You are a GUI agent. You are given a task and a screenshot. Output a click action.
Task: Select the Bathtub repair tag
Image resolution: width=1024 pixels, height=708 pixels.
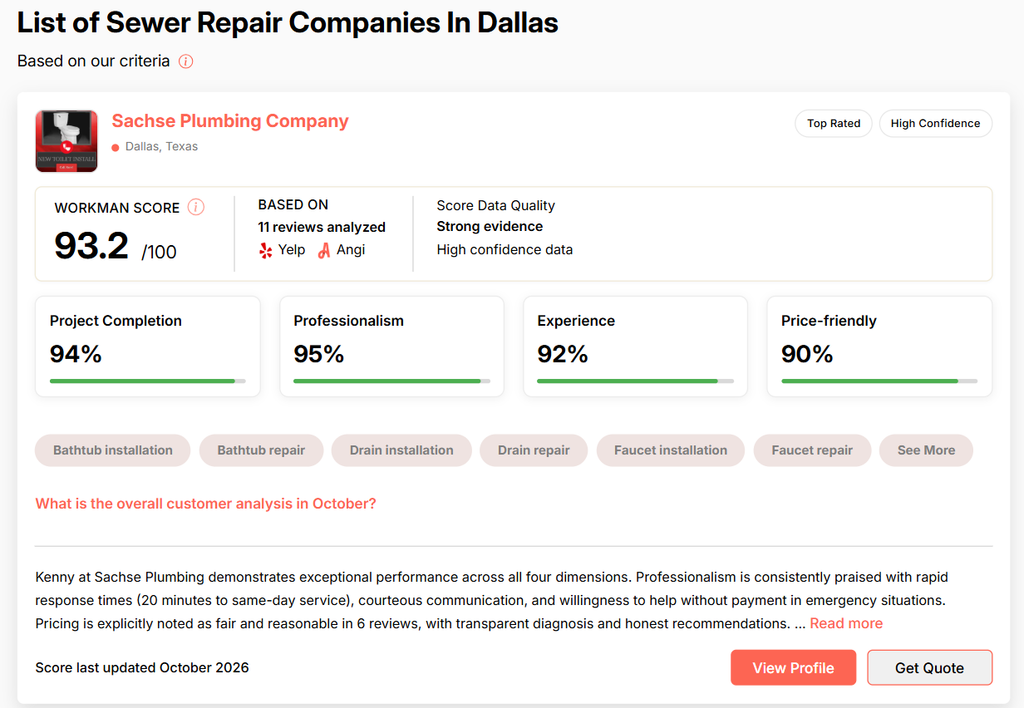261,450
